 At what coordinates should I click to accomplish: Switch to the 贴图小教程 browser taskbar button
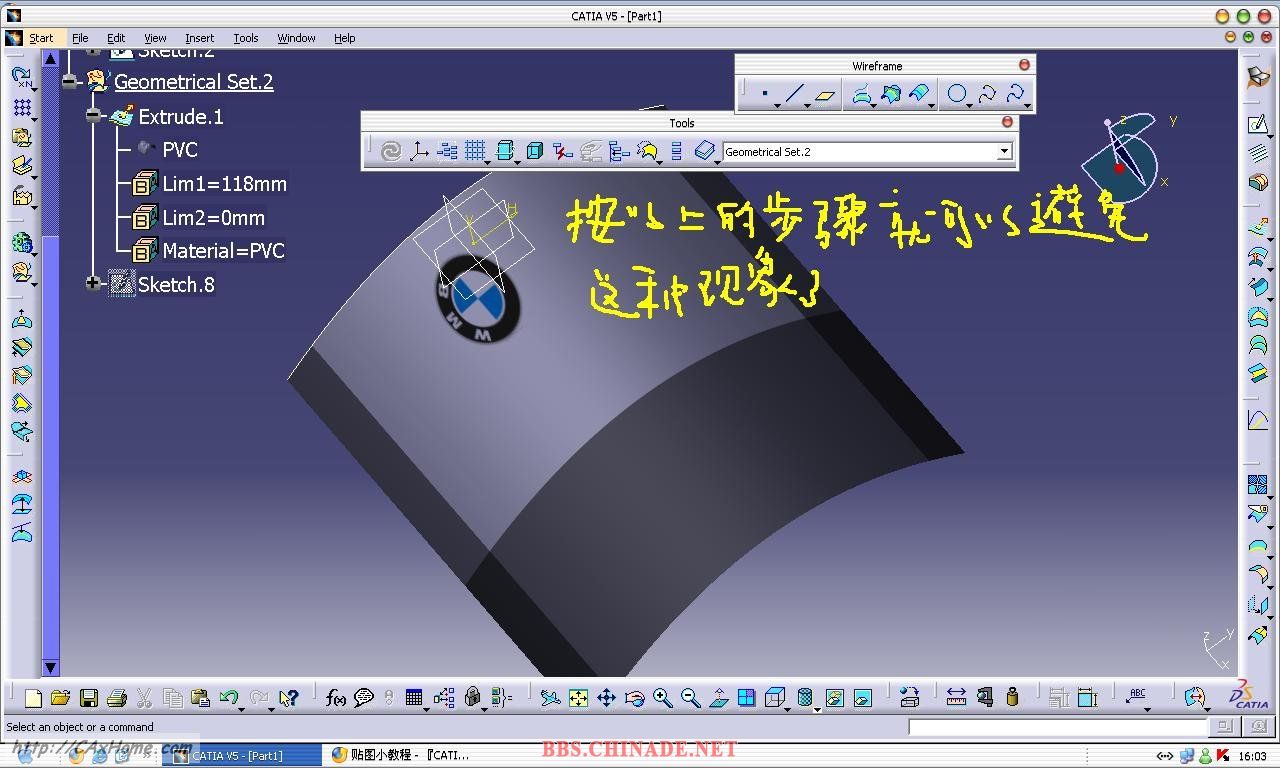[400, 755]
